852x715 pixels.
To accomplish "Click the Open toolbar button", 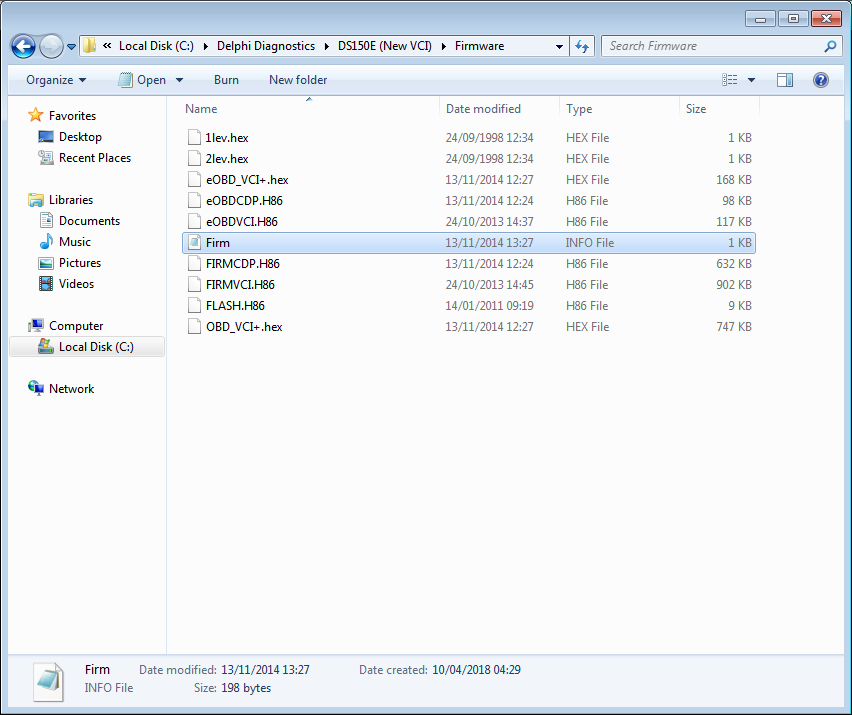I will pos(142,80).
